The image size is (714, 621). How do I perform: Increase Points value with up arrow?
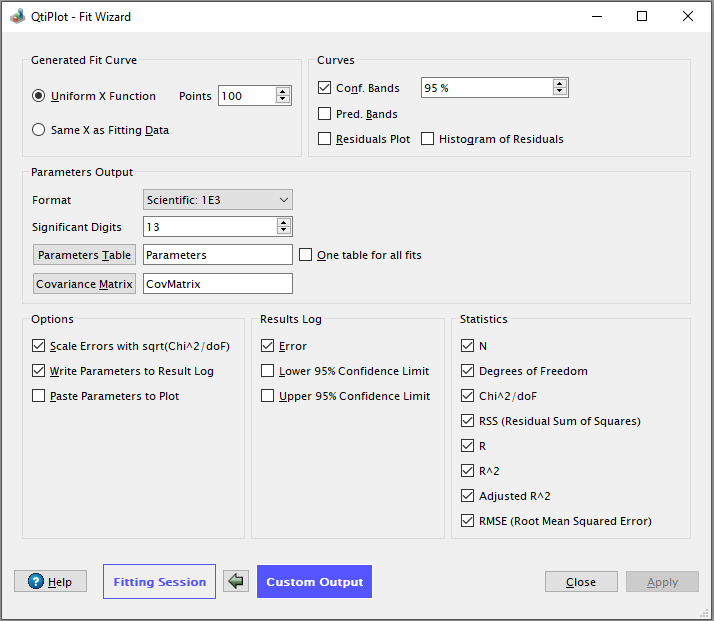click(x=283, y=91)
